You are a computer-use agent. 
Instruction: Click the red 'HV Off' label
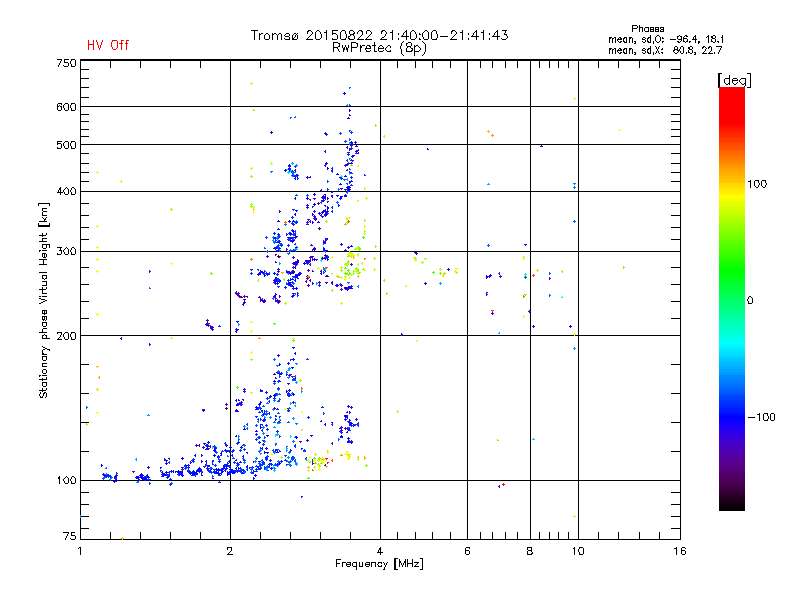click(108, 45)
